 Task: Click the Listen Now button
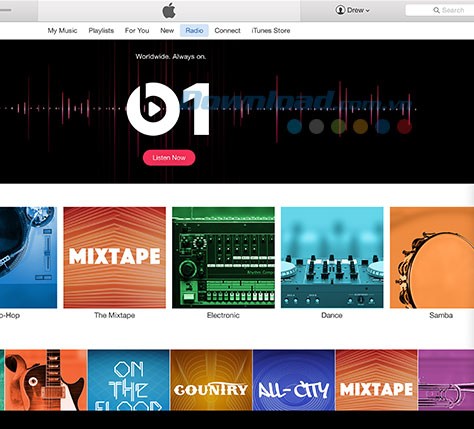coord(169,158)
